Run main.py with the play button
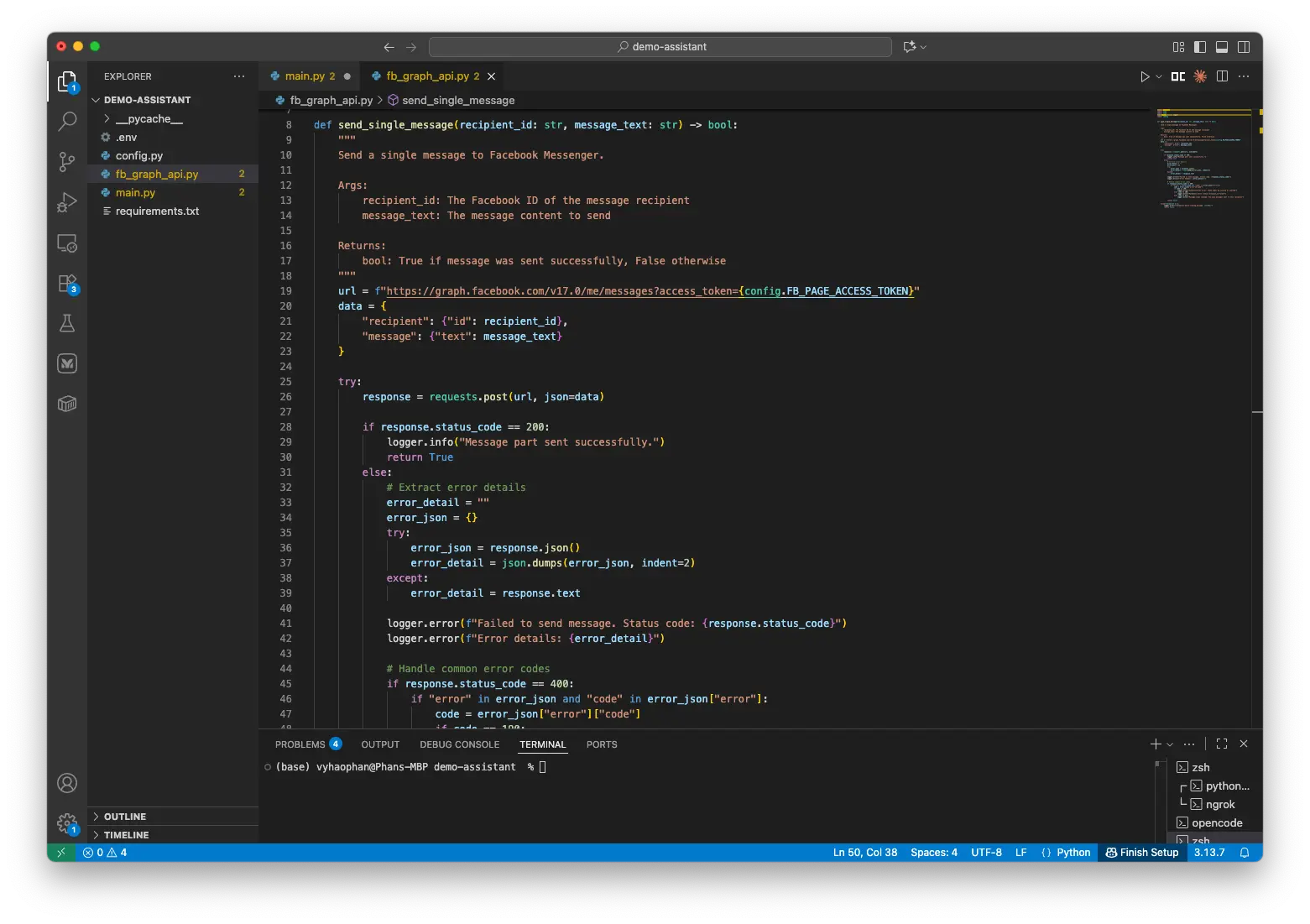 1146,76
